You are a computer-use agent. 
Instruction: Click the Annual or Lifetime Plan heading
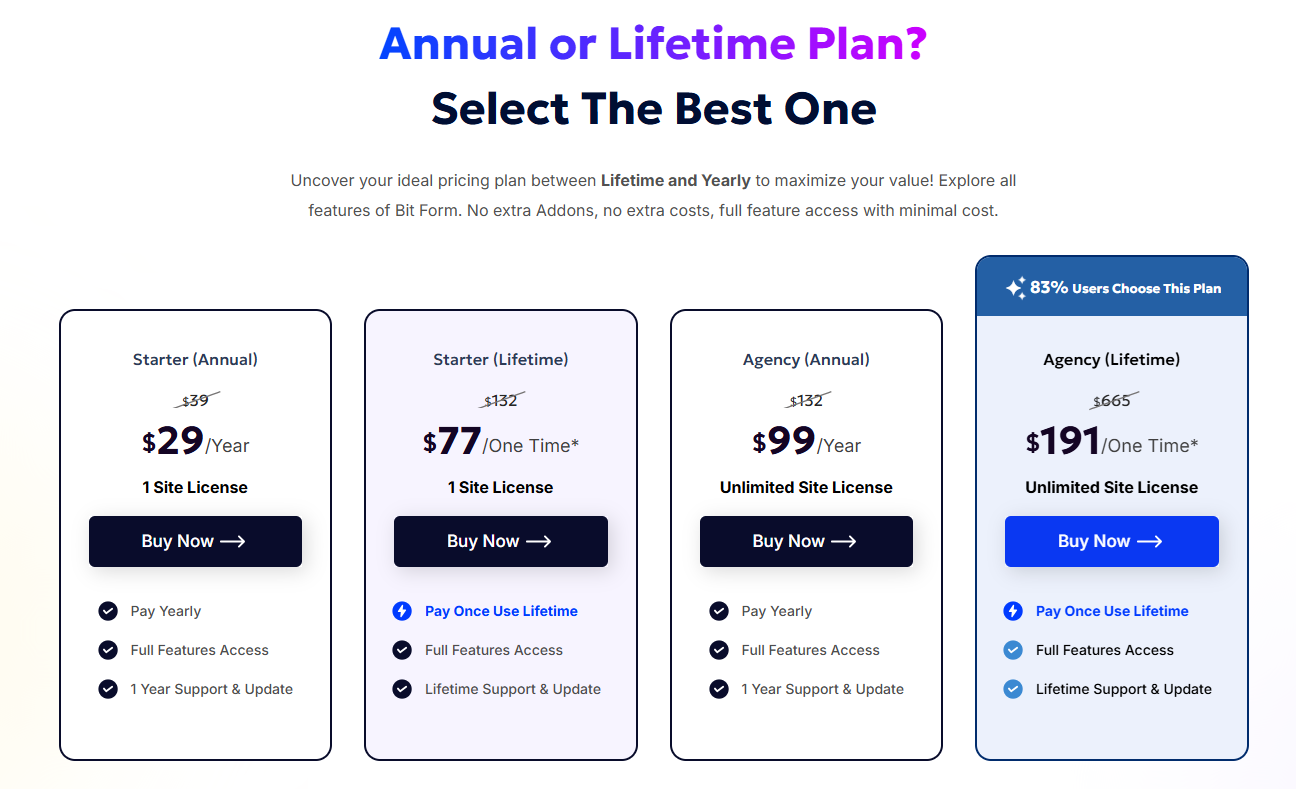tap(653, 44)
